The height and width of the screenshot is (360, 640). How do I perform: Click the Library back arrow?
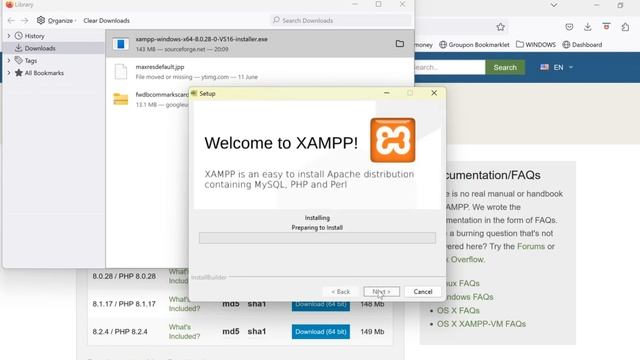point(11,20)
